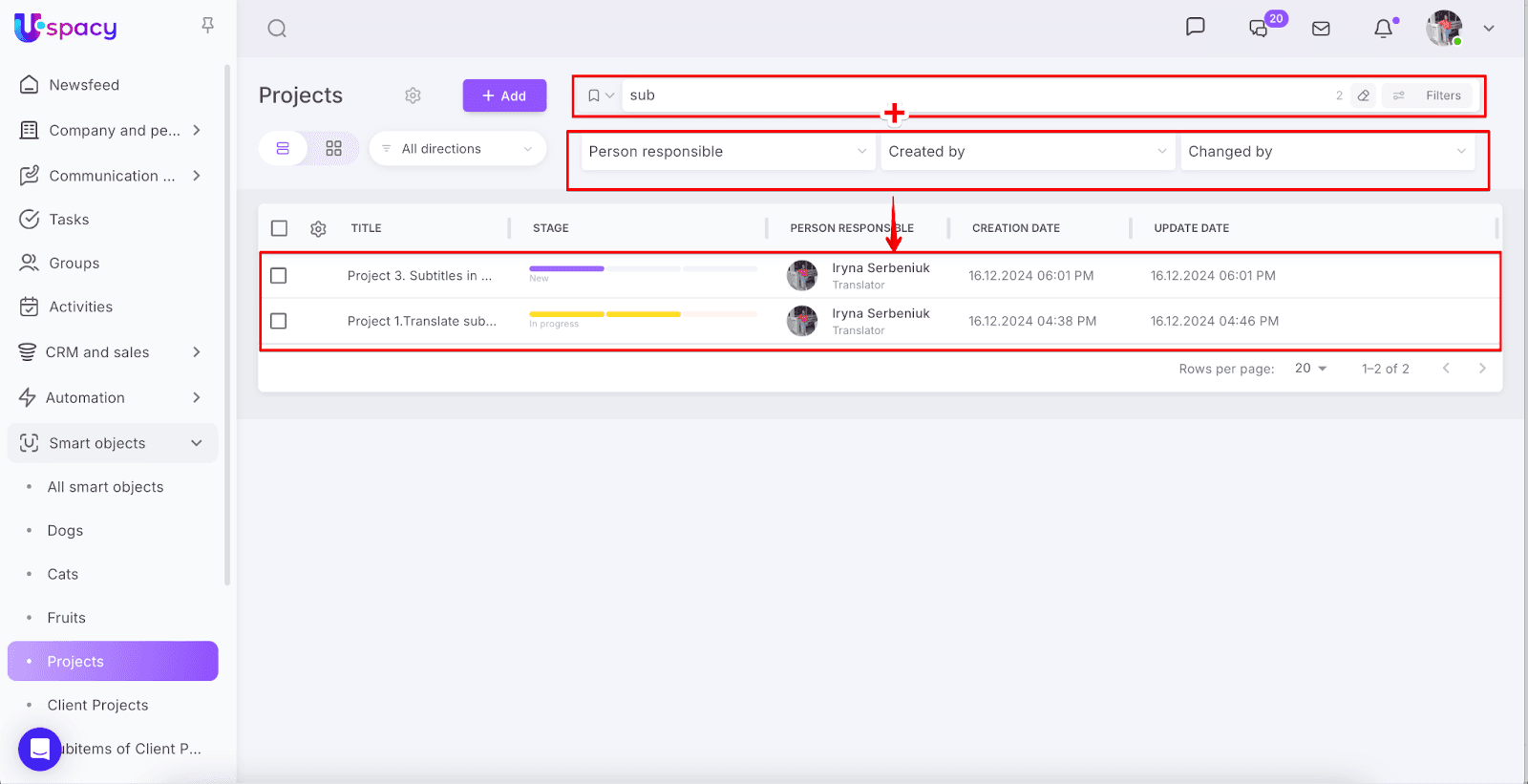Switch to kanban grid view
The height and width of the screenshot is (784, 1528).
(x=333, y=149)
